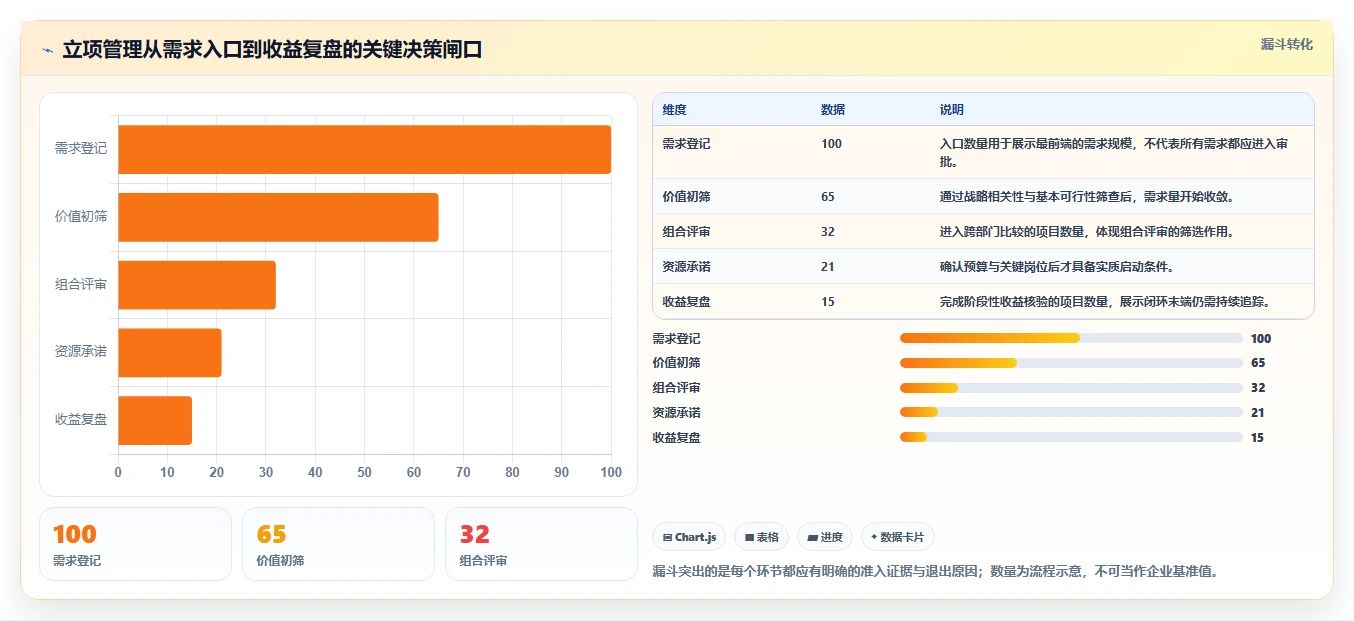1354x621 pixels.
Task: Click the 需求登记 label in progress list
Action: pyautogui.click(x=677, y=339)
